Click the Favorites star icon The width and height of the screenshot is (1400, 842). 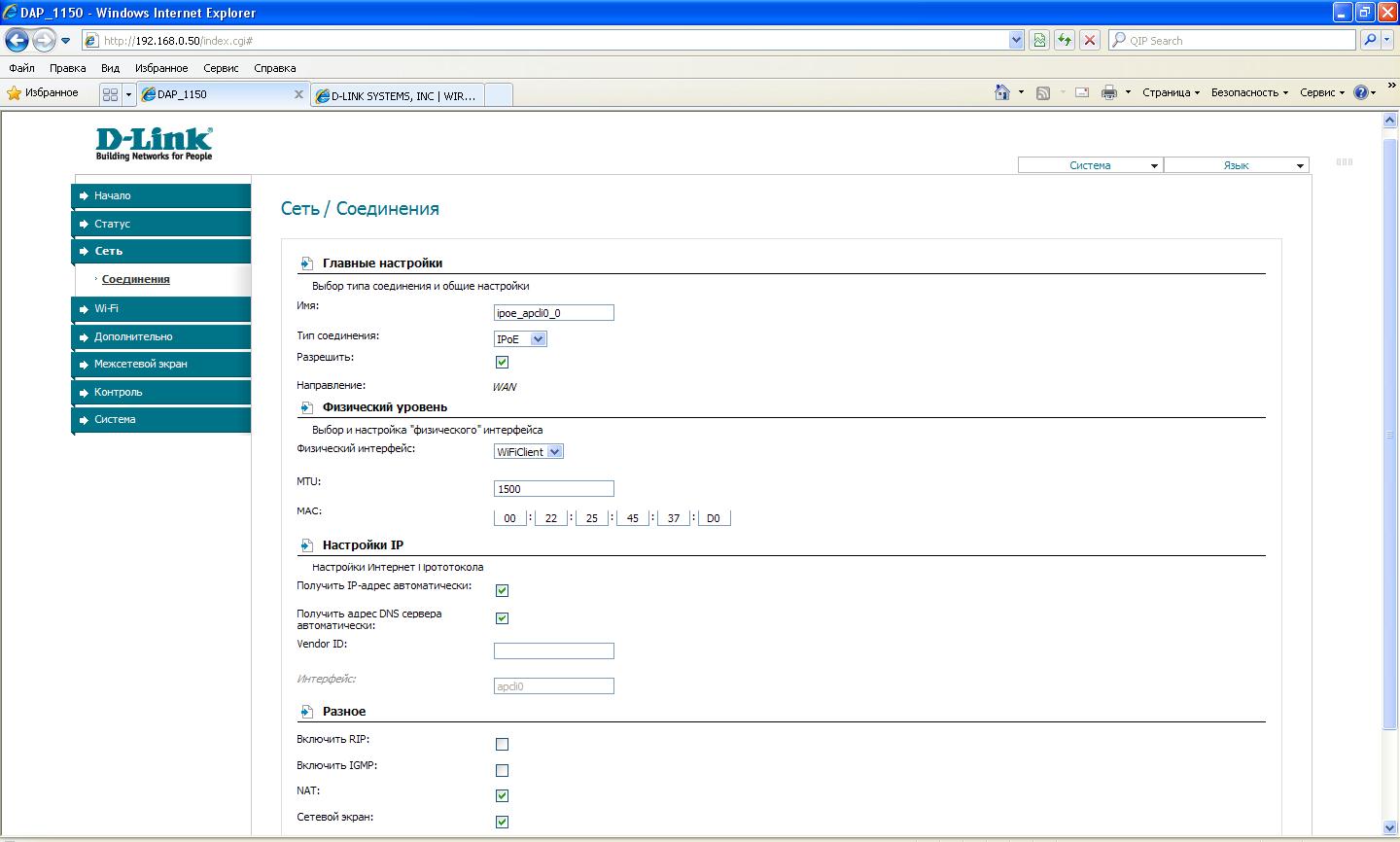[x=15, y=93]
